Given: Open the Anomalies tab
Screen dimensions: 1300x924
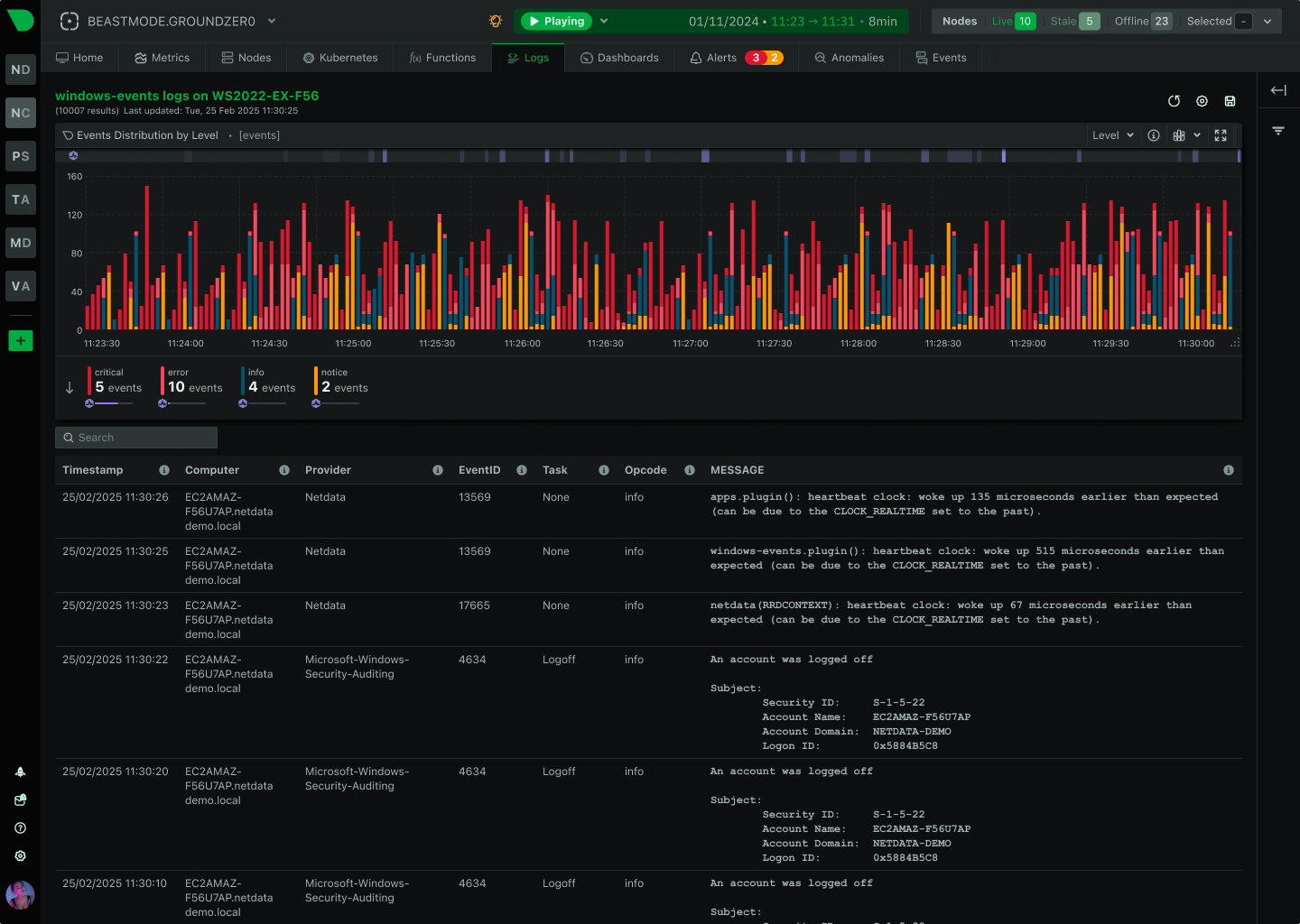Looking at the screenshot, I should [849, 58].
